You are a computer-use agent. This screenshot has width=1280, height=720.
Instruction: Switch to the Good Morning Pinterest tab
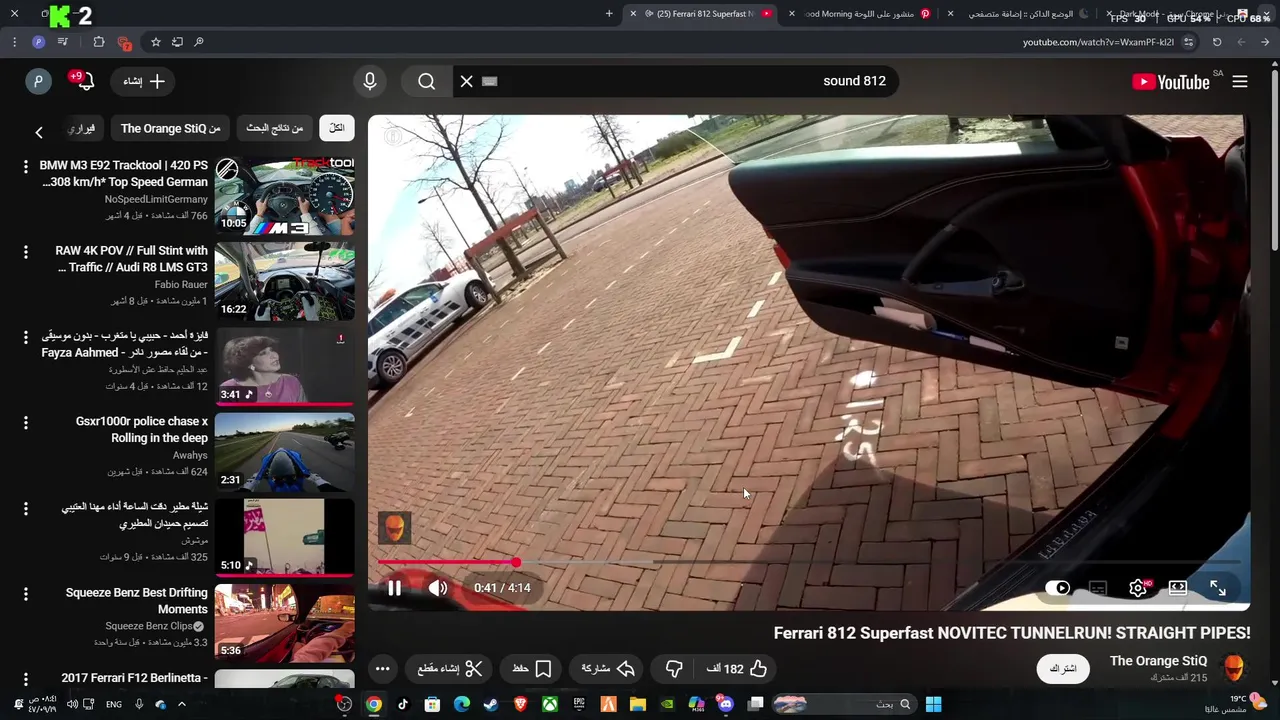[x=858, y=14]
